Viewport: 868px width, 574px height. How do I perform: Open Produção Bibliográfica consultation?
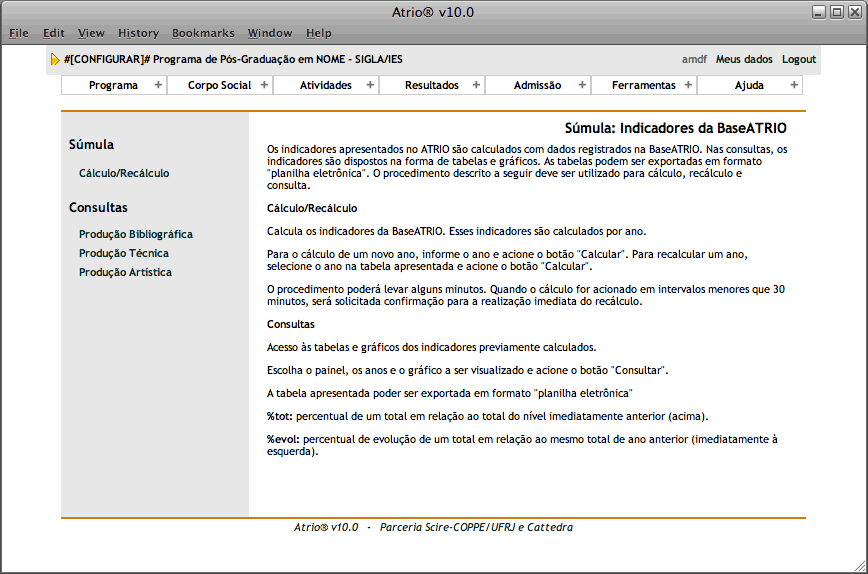(136, 234)
